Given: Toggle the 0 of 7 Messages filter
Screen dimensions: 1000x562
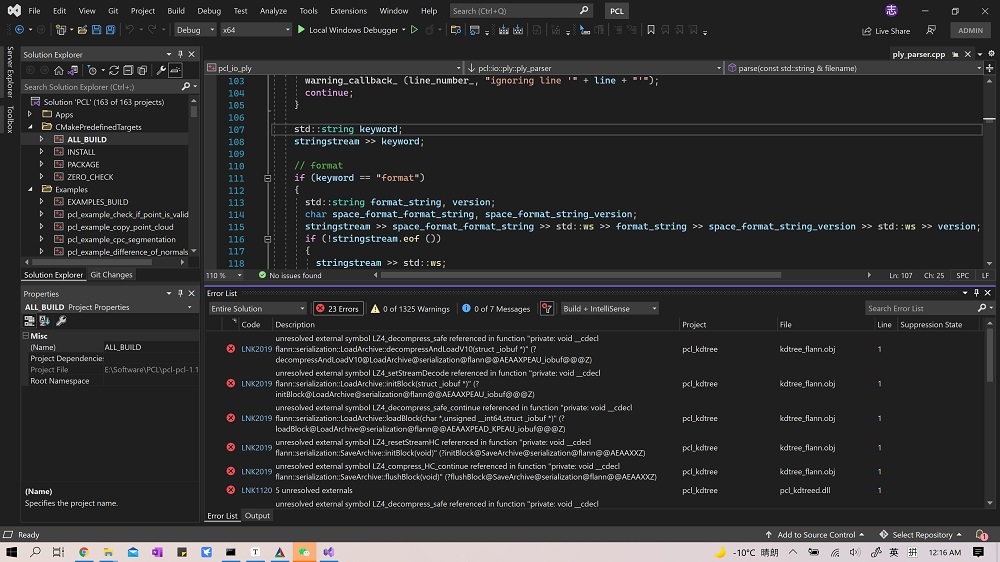Looking at the screenshot, I should 496,309.
